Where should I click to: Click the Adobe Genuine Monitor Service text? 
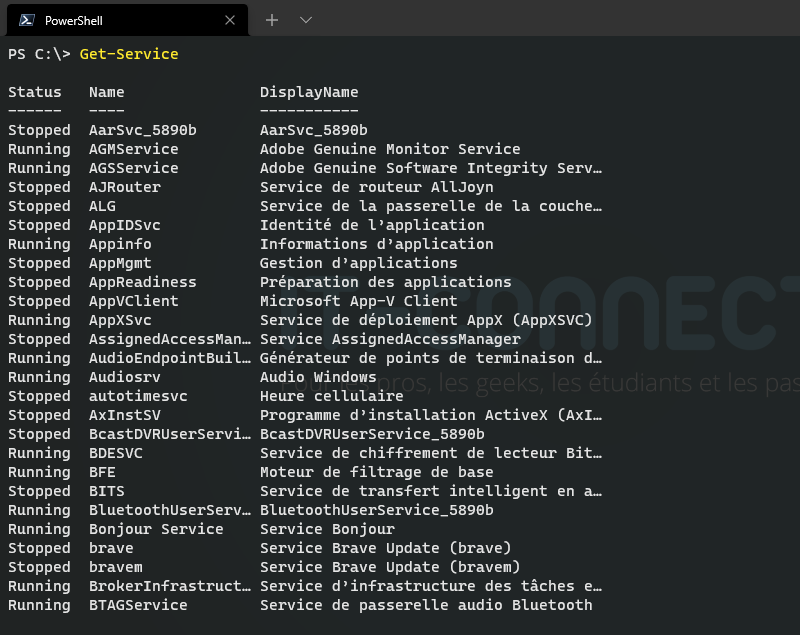click(390, 149)
